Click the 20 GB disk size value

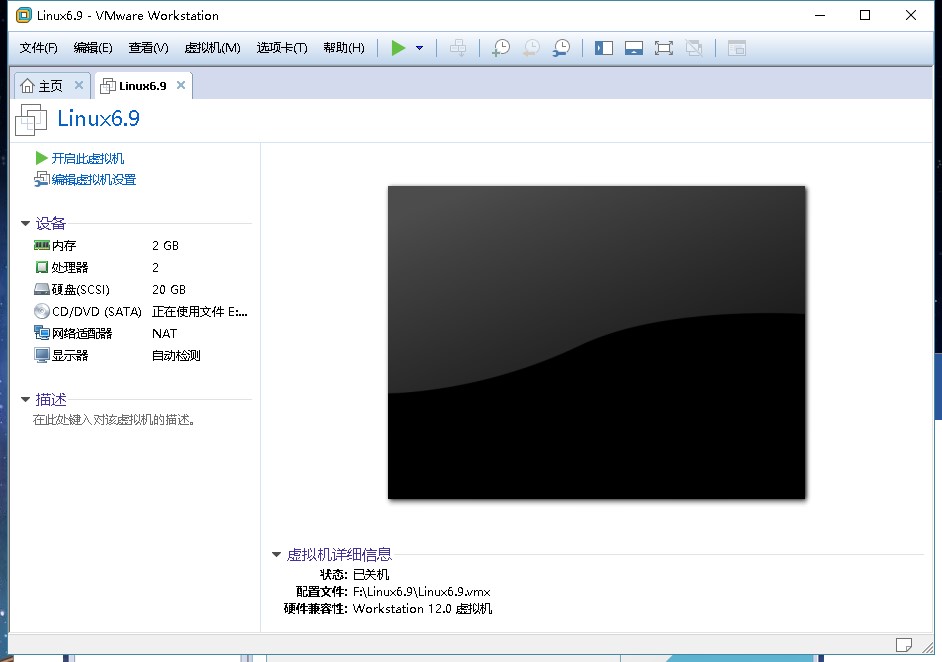point(169,290)
